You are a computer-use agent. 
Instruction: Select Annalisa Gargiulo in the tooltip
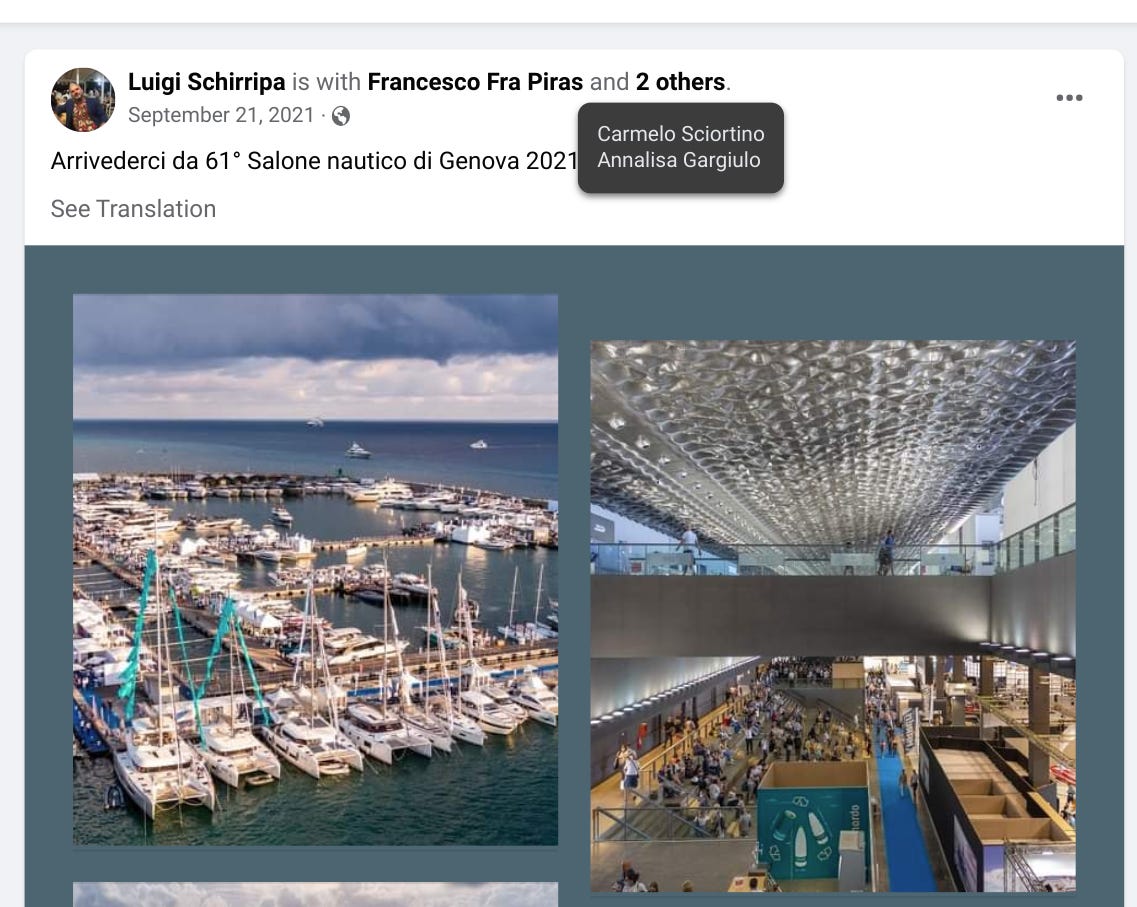click(679, 160)
